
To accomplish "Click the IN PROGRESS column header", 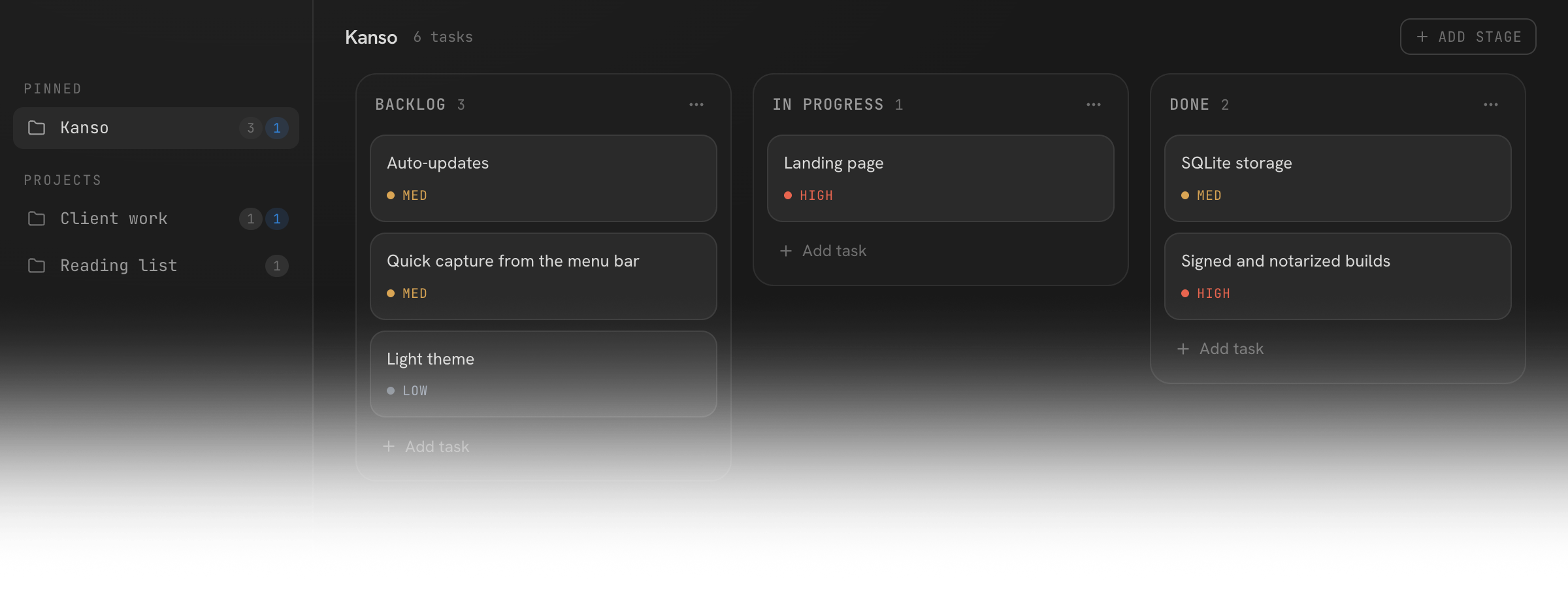I will pos(828,105).
